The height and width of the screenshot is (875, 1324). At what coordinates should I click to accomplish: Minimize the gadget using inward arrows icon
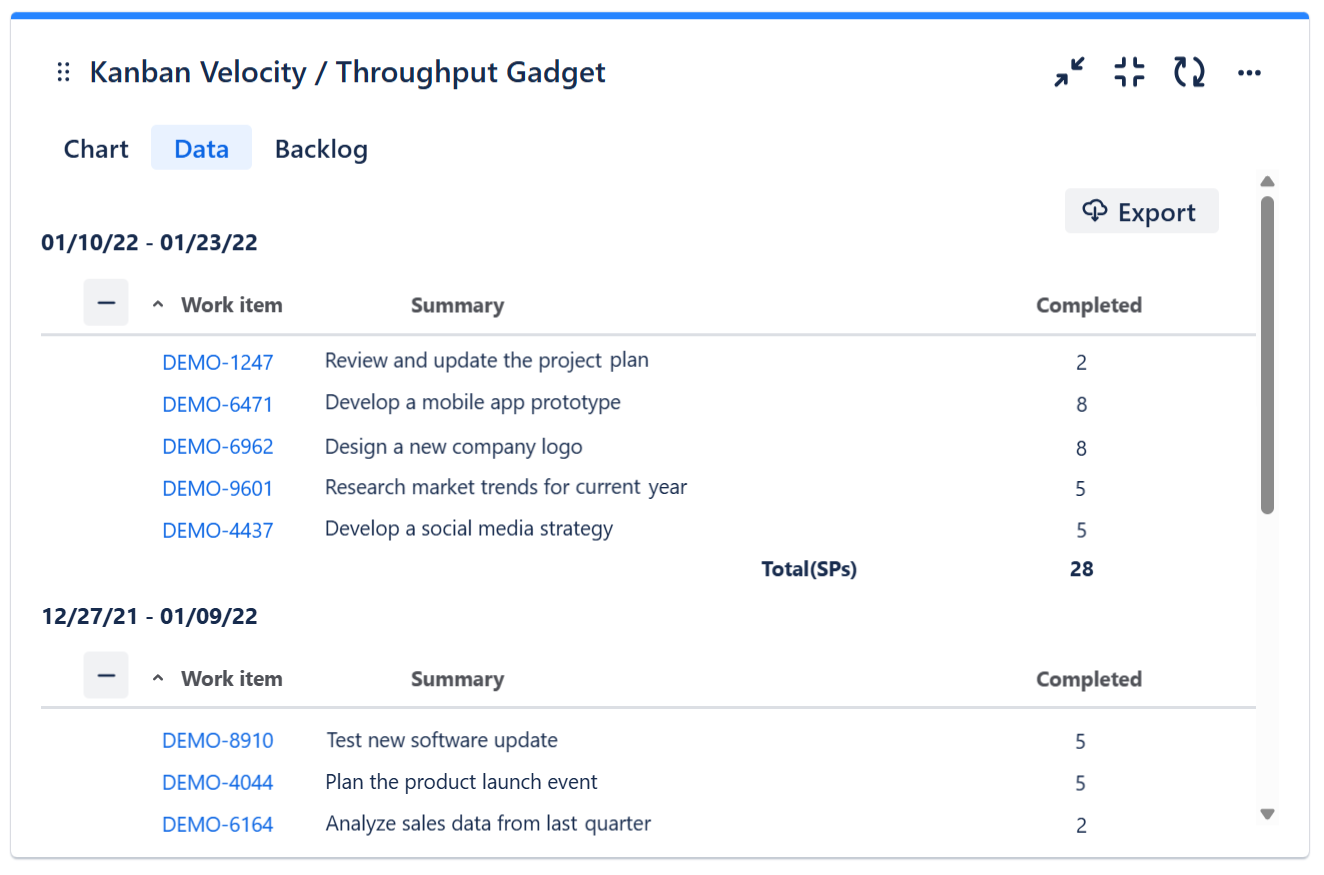click(1069, 71)
